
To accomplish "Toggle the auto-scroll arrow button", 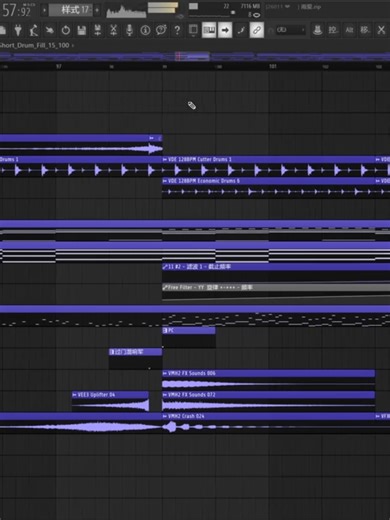I will (x=225, y=30).
